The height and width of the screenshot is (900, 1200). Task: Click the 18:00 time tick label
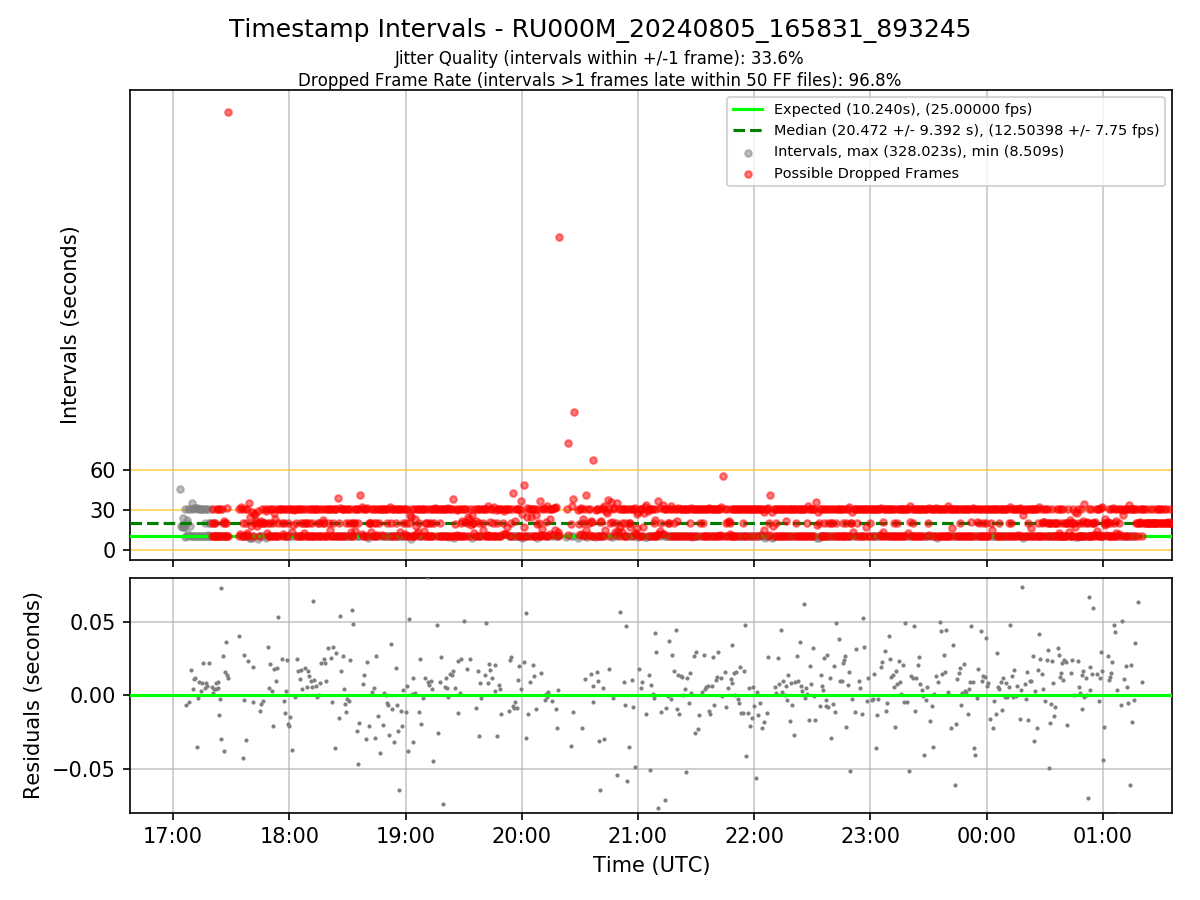[x=289, y=834]
